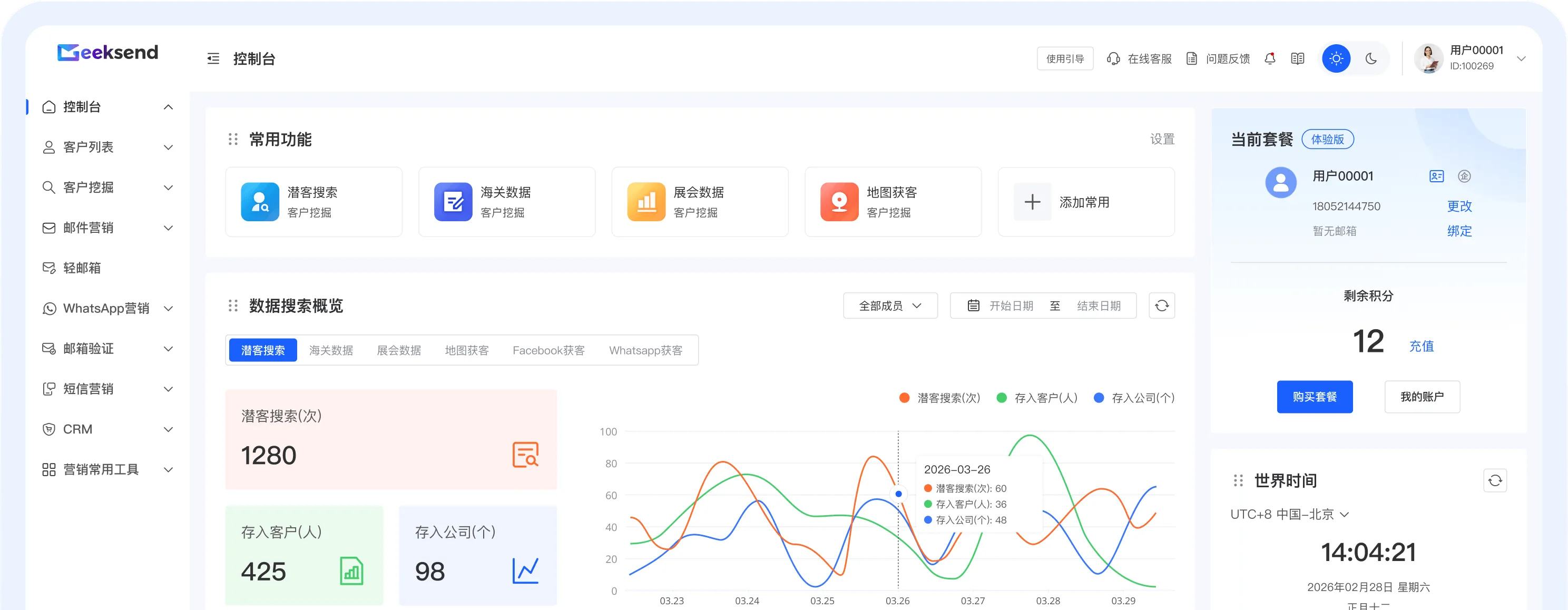Click the 开始日期 input field
The image size is (1568, 610).
pyautogui.click(x=1011, y=306)
